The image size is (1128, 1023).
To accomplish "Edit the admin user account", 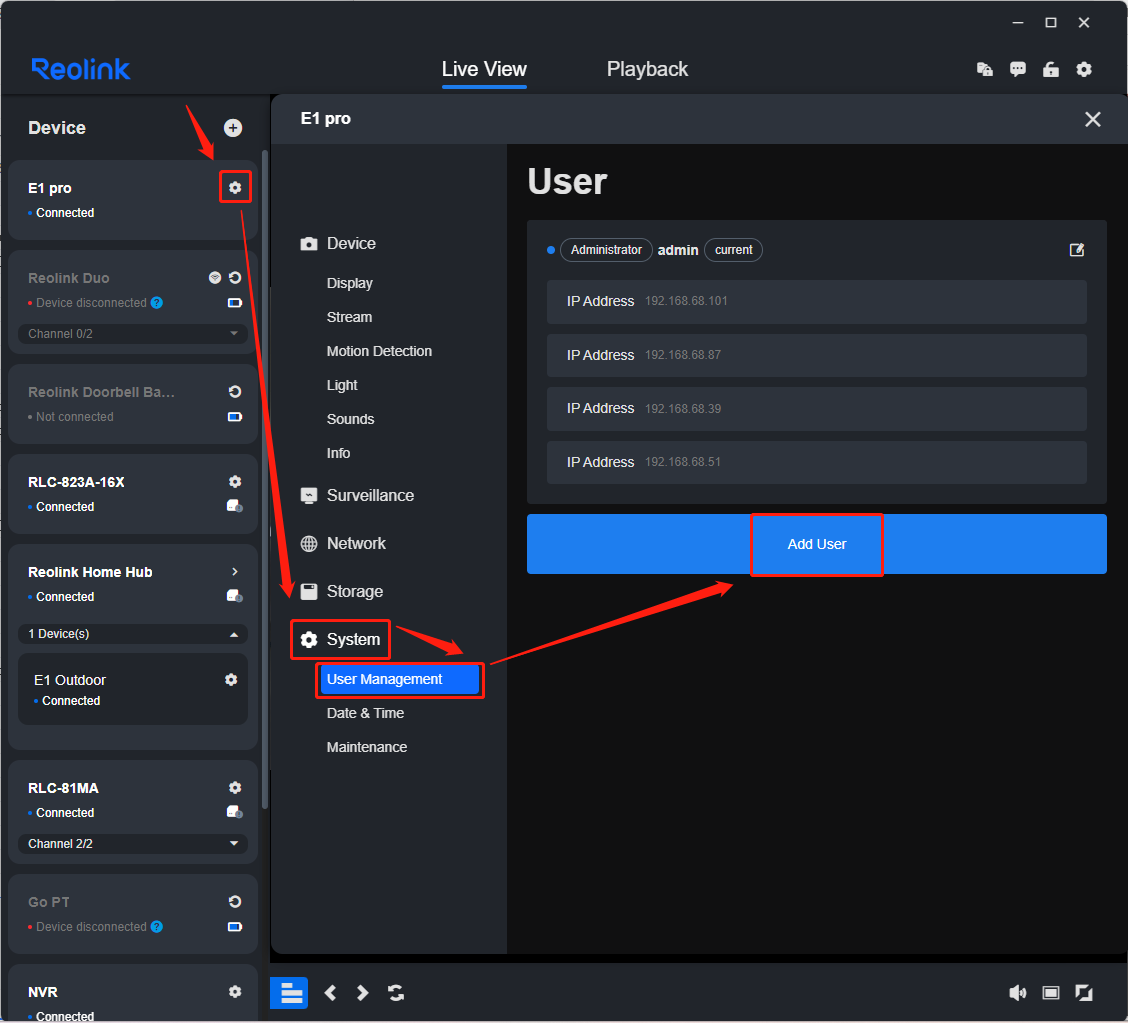I will click(1077, 250).
